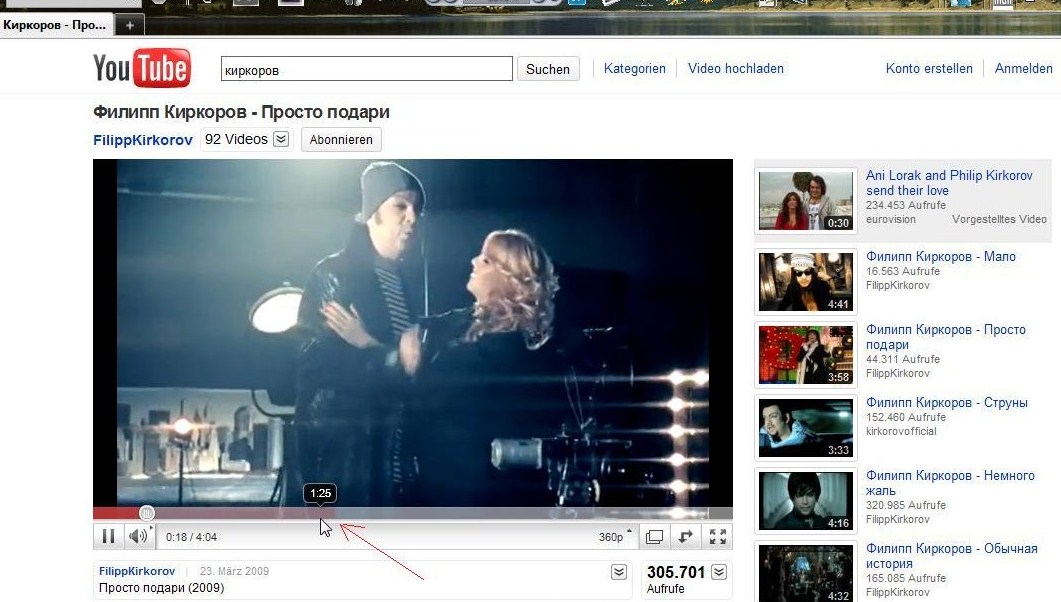The image size is (1061, 602).
Task: Click the sidebar 'Филипп Киркоров - Просто подари' title
Action: [x=946, y=337]
